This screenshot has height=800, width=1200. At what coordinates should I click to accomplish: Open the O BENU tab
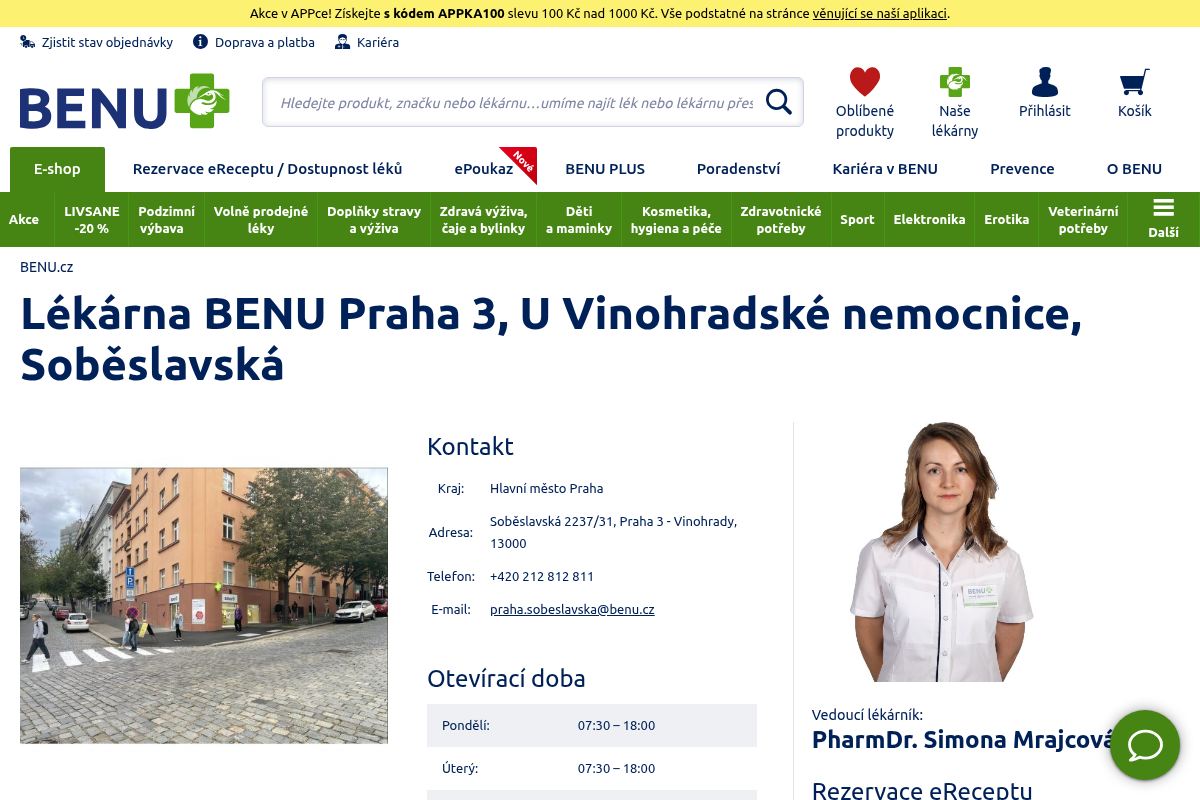click(1134, 169)
